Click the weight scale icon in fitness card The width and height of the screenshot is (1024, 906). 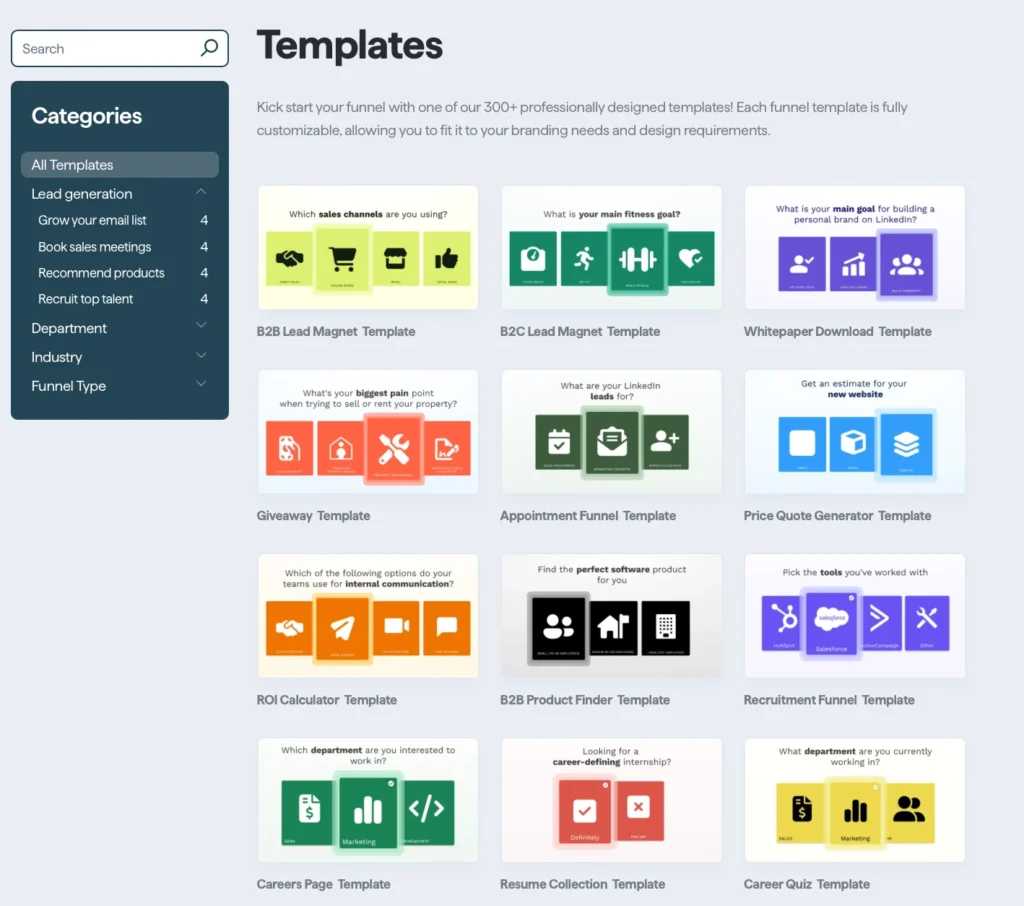click(x=533, y=259)
